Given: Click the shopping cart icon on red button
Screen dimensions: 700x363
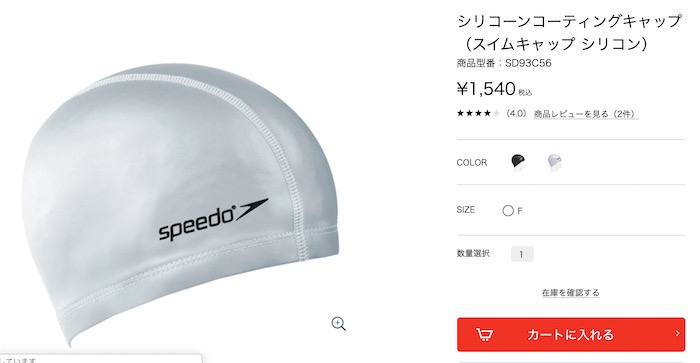Looking at the screenshot, I should coord(484,334).
